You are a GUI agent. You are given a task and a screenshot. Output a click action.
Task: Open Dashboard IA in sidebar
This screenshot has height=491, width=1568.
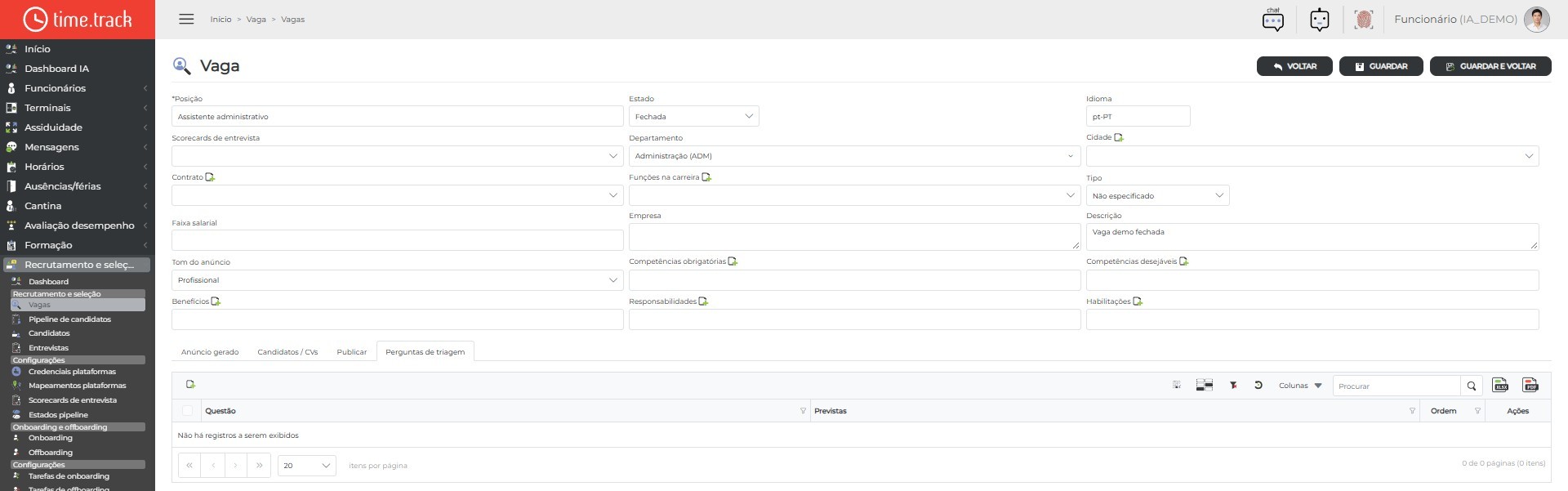coord(78,69)
